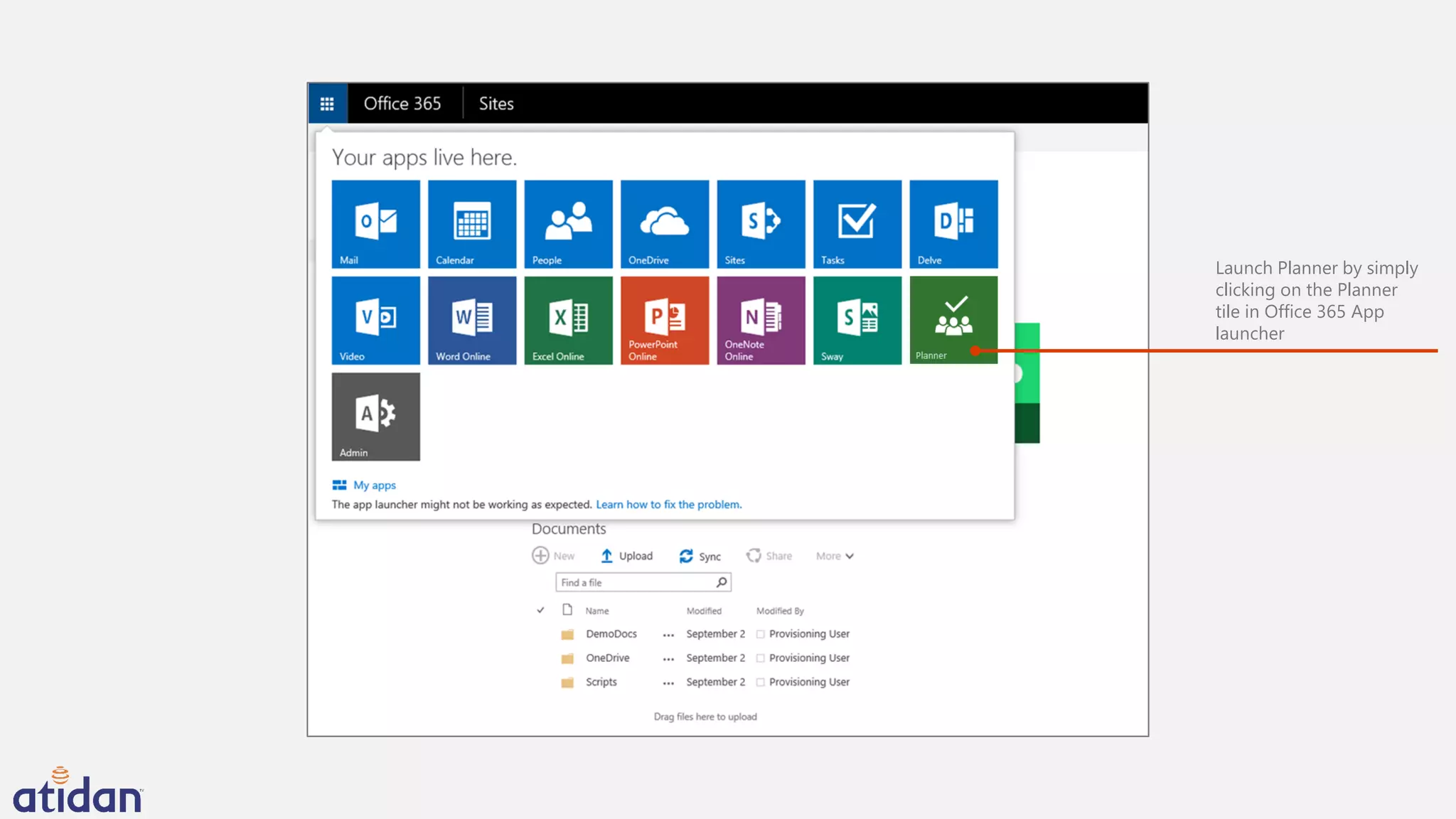This screenshot has height=819, width=1456.
Task: Click Provisioning User in DemoDocs row
Action: click(x=809, y=633)
